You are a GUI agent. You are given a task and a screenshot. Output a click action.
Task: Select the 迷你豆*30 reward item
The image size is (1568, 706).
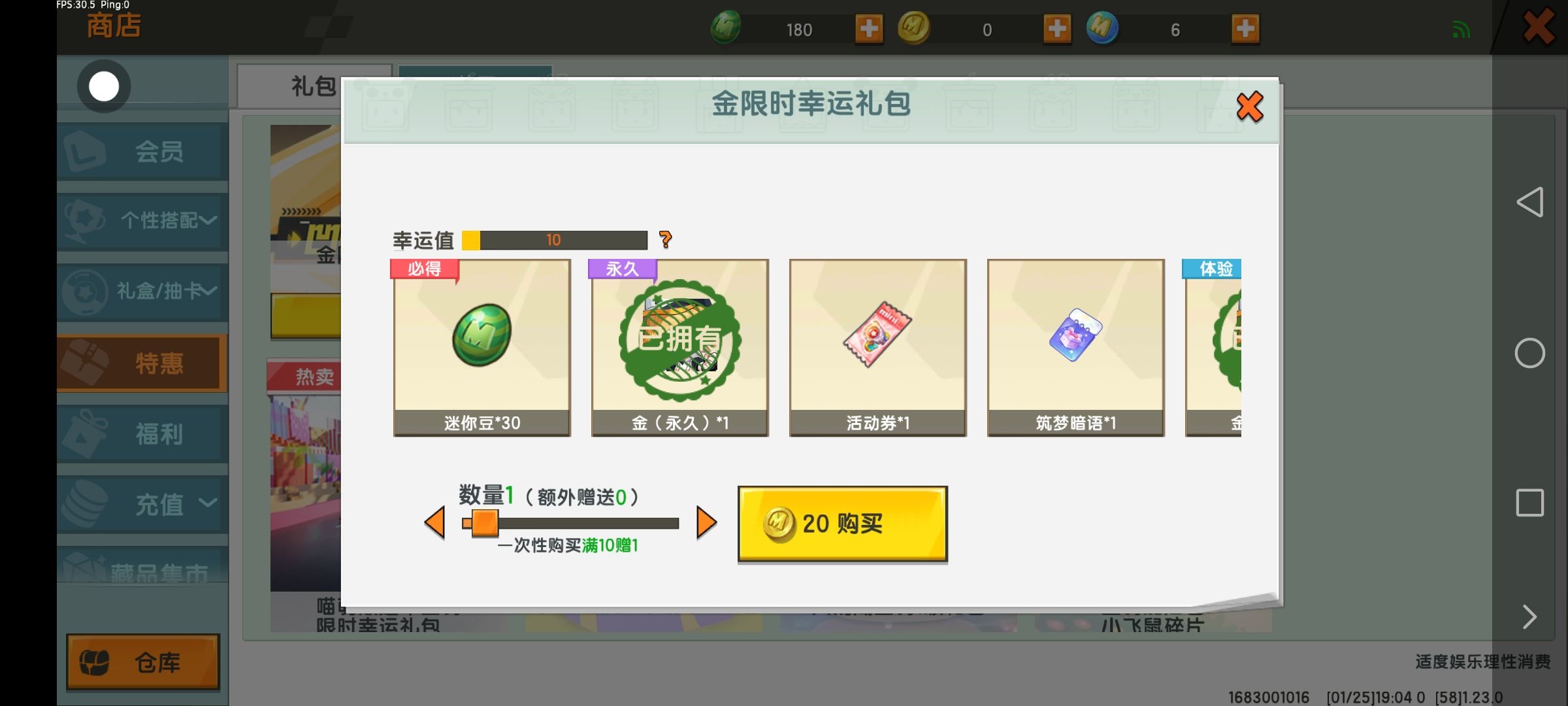[x=482, y=348]
